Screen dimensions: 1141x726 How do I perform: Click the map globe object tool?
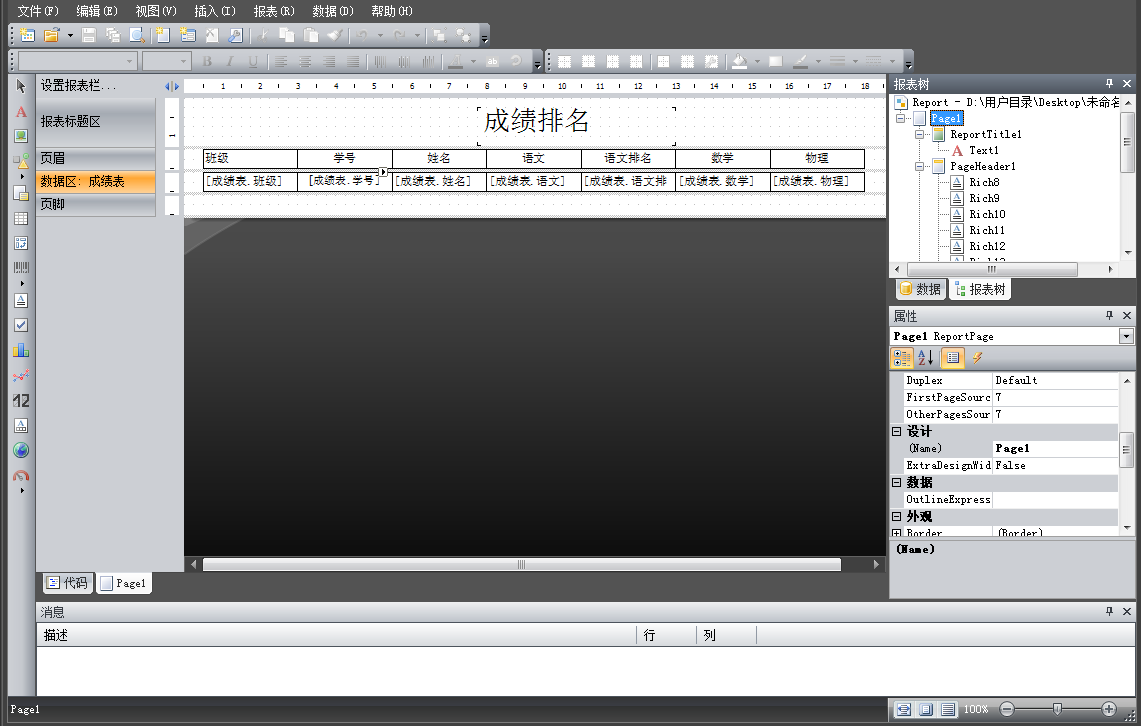coord(21,450)
